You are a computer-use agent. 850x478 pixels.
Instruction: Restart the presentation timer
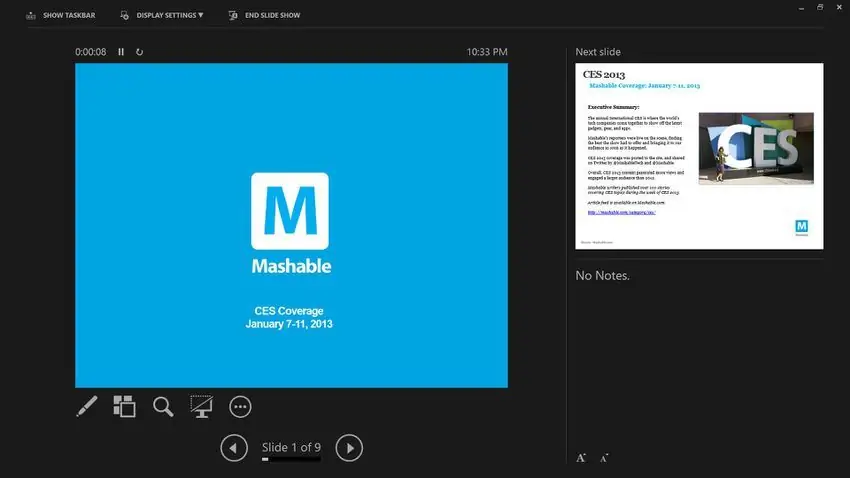click(139, 52)
